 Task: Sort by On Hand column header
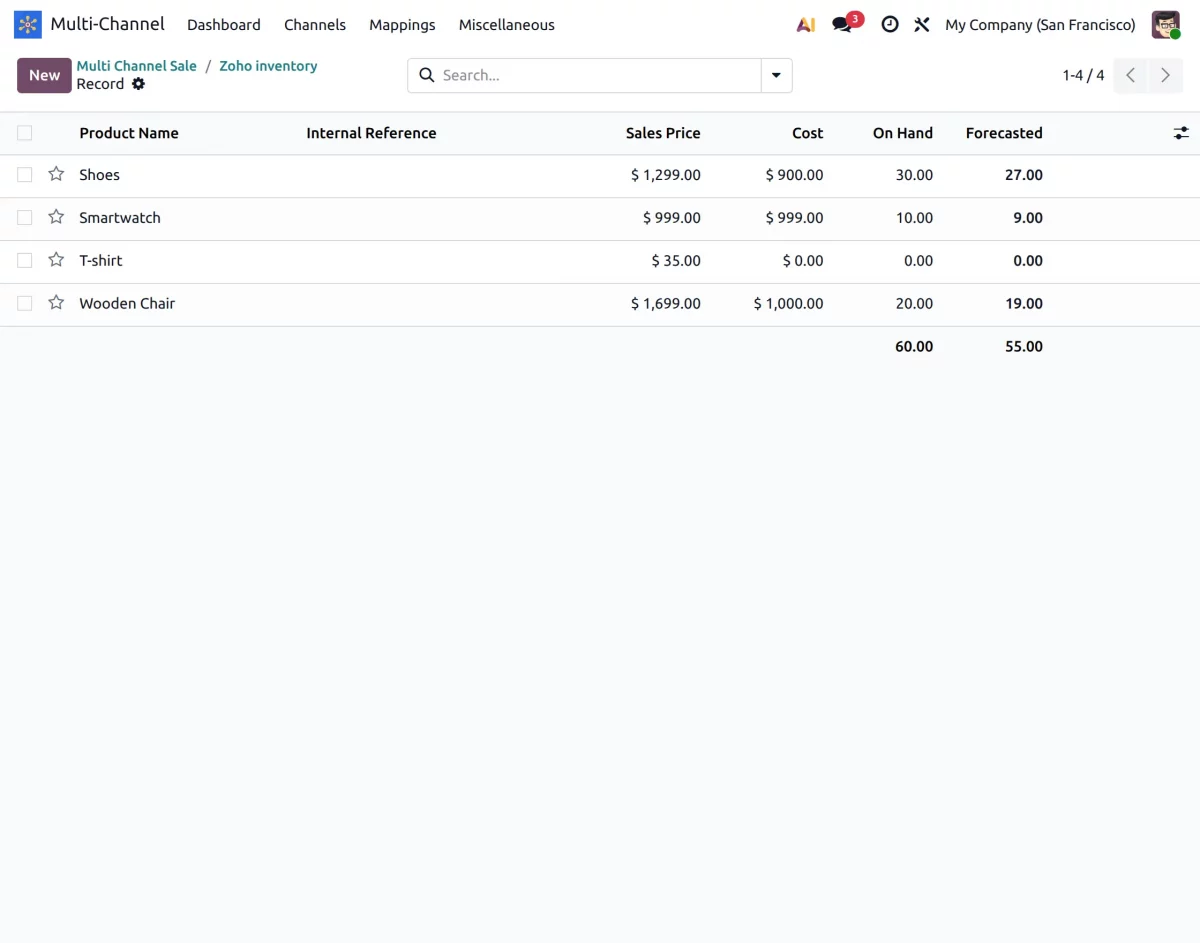(902, 133)
